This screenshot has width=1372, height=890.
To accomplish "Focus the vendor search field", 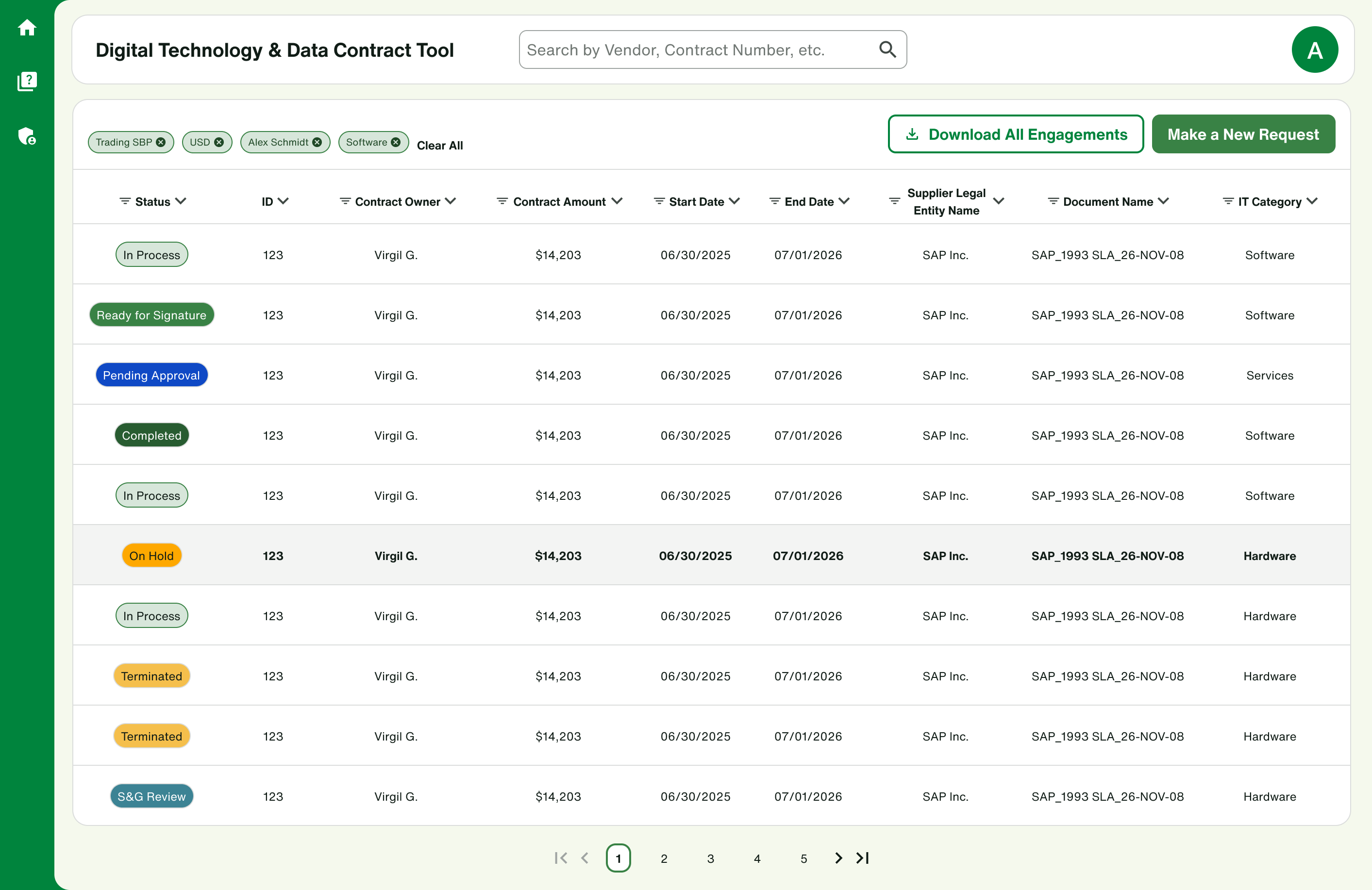I will [713, 49].
